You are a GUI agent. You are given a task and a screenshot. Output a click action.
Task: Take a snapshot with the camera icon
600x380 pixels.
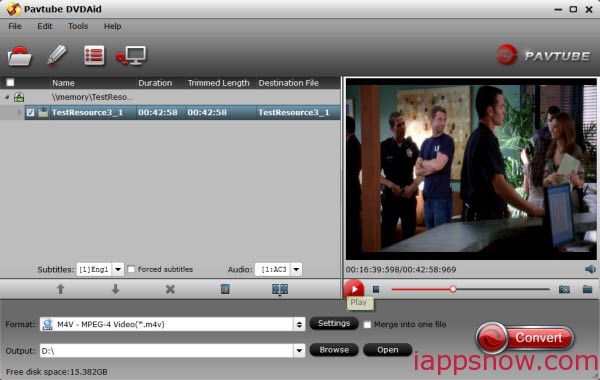(x=564, y=289)
